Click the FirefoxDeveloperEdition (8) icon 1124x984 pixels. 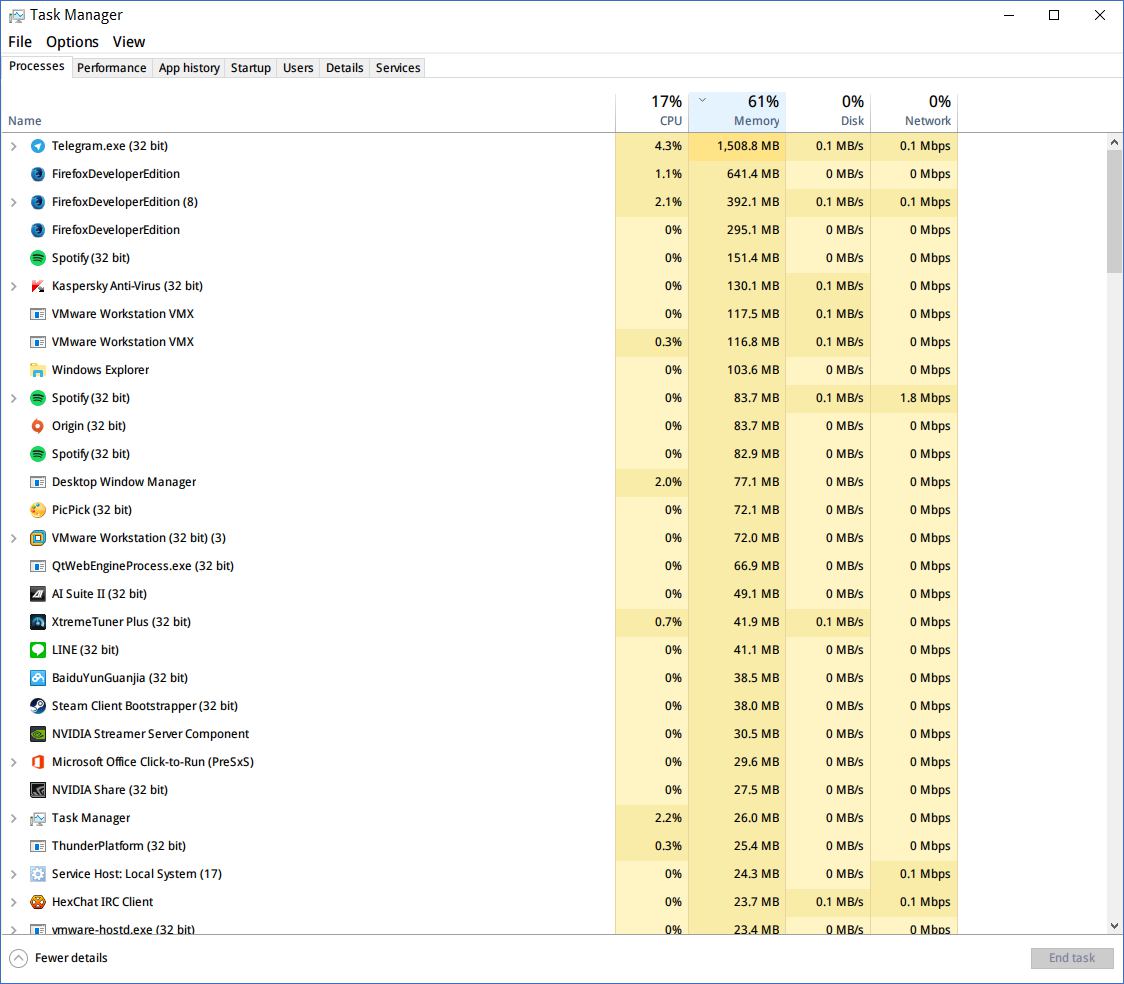tap(38, 202)
